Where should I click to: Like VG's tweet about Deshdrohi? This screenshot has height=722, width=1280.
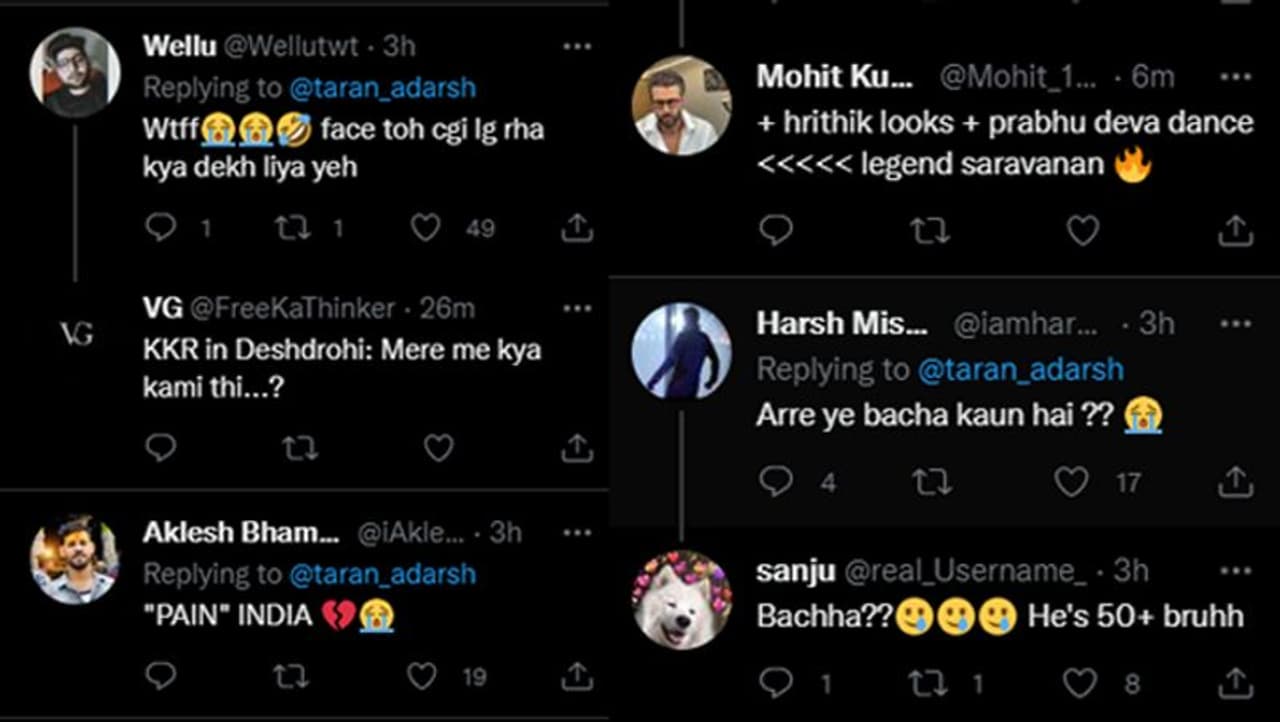coord(438,448)
